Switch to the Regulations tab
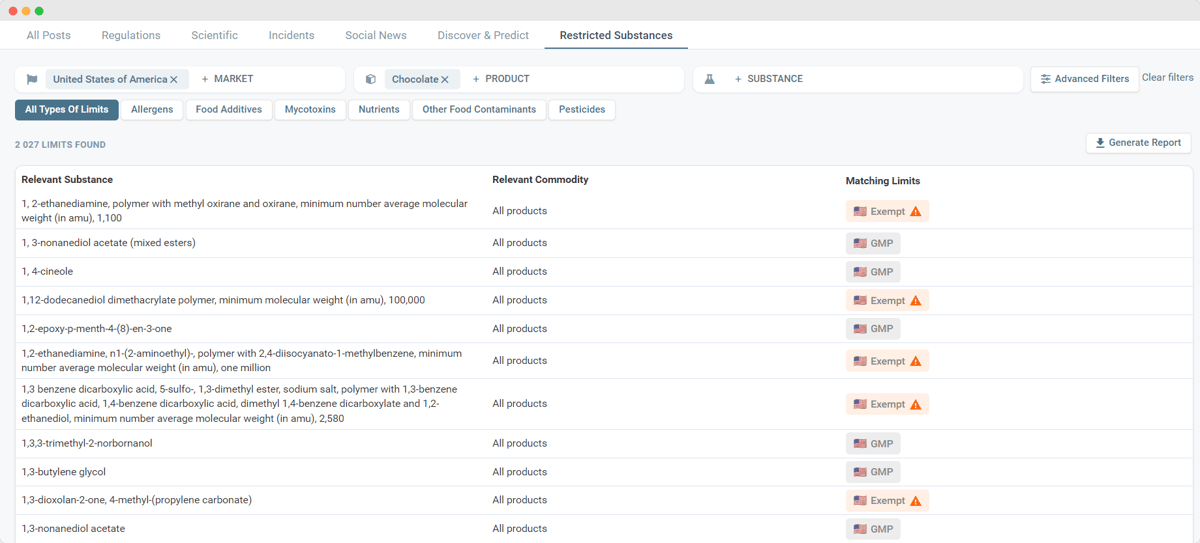The height and width of the screenshot is (543, 1200). [x=131, y=35]
